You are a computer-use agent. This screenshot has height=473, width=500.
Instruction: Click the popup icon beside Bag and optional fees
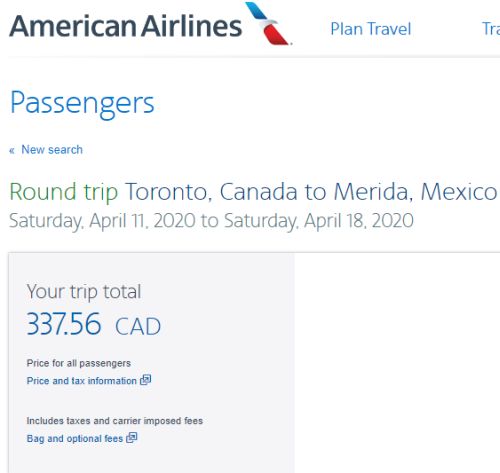(x=132, y=437)
